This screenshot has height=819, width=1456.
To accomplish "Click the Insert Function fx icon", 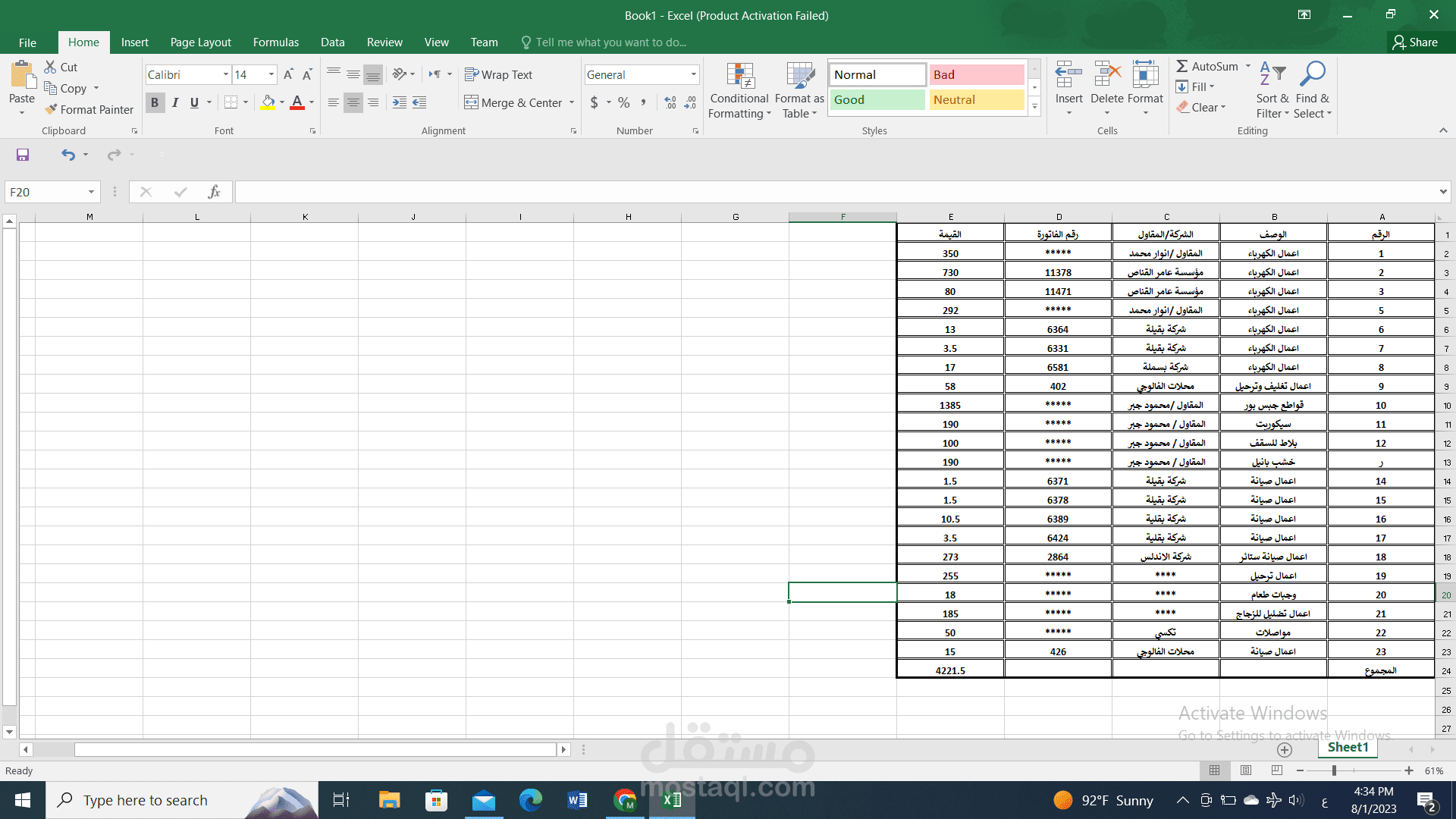I will [215, 192].
